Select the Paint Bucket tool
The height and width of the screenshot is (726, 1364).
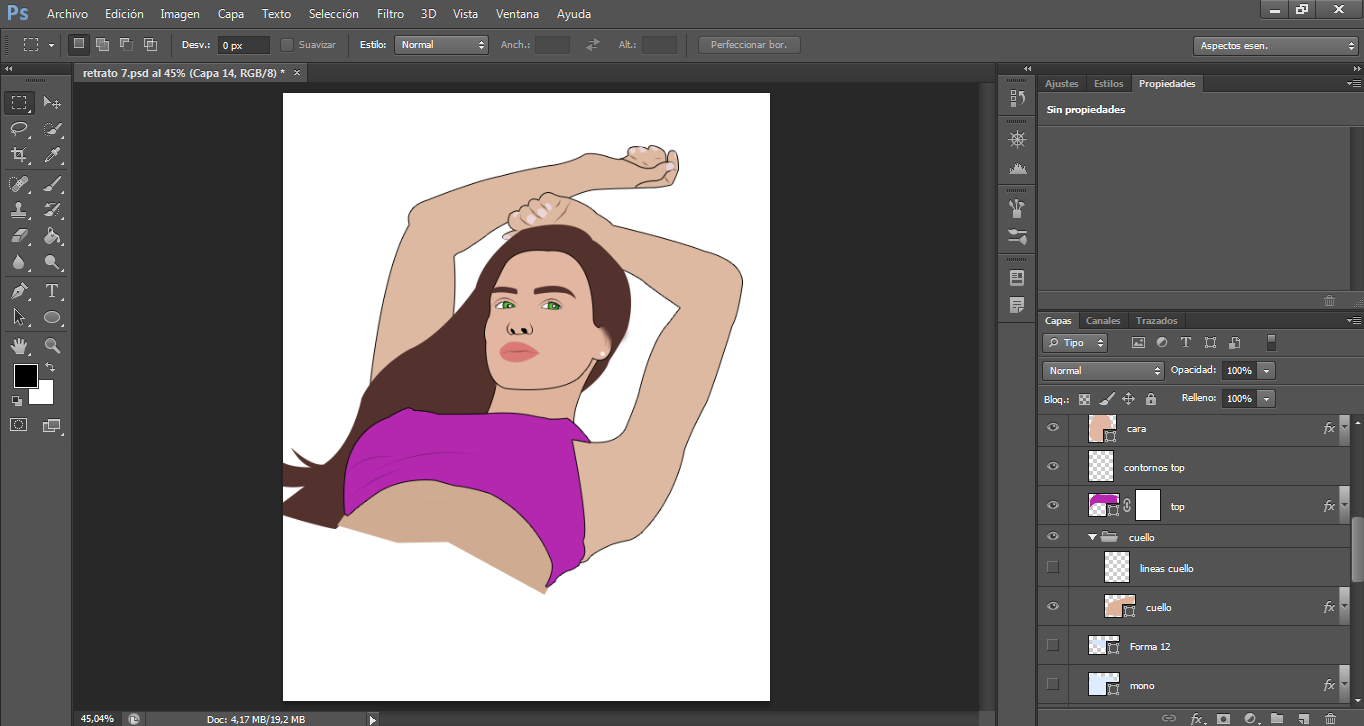point(53,236)
